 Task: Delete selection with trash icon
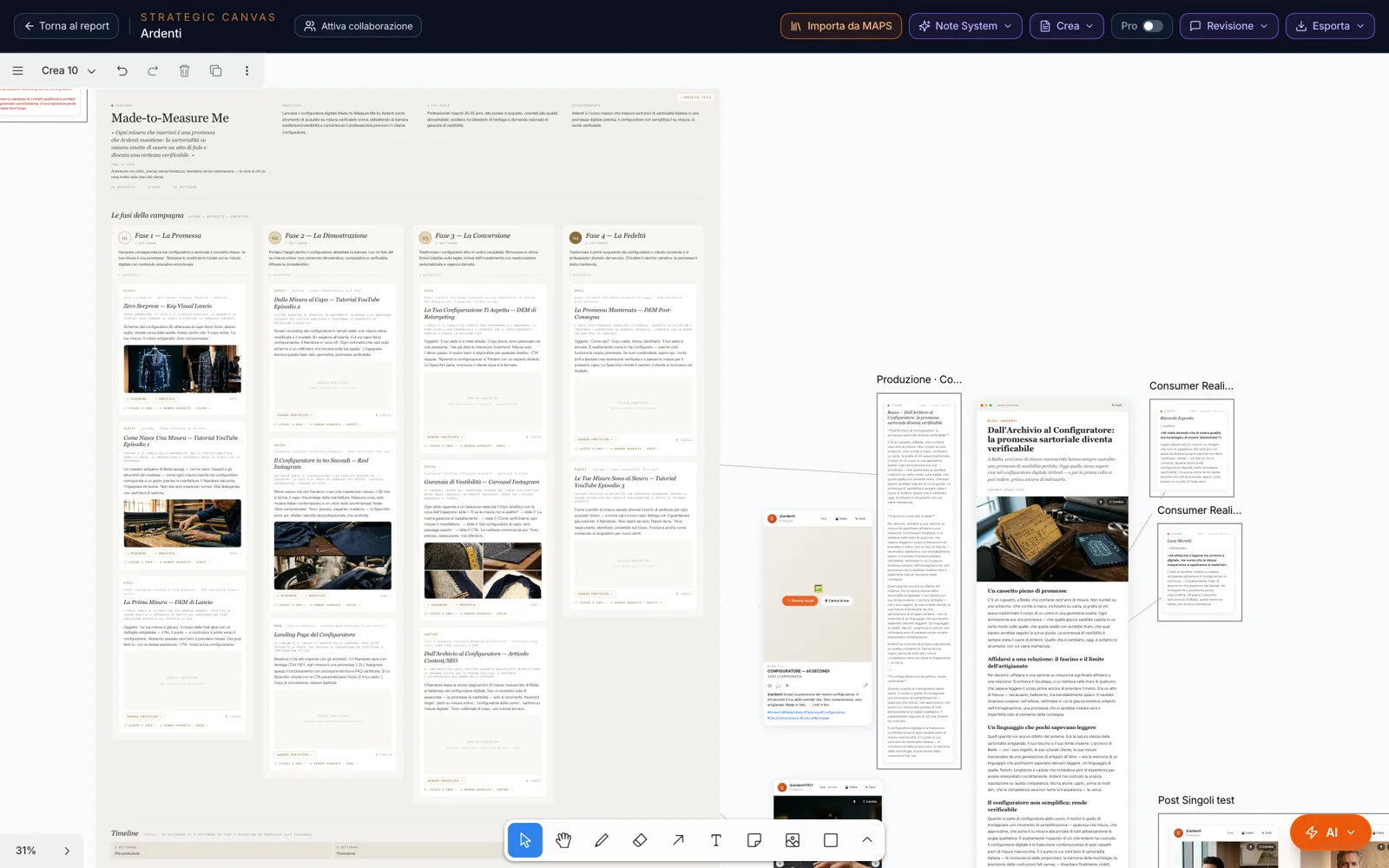click(x=184, y=71)
